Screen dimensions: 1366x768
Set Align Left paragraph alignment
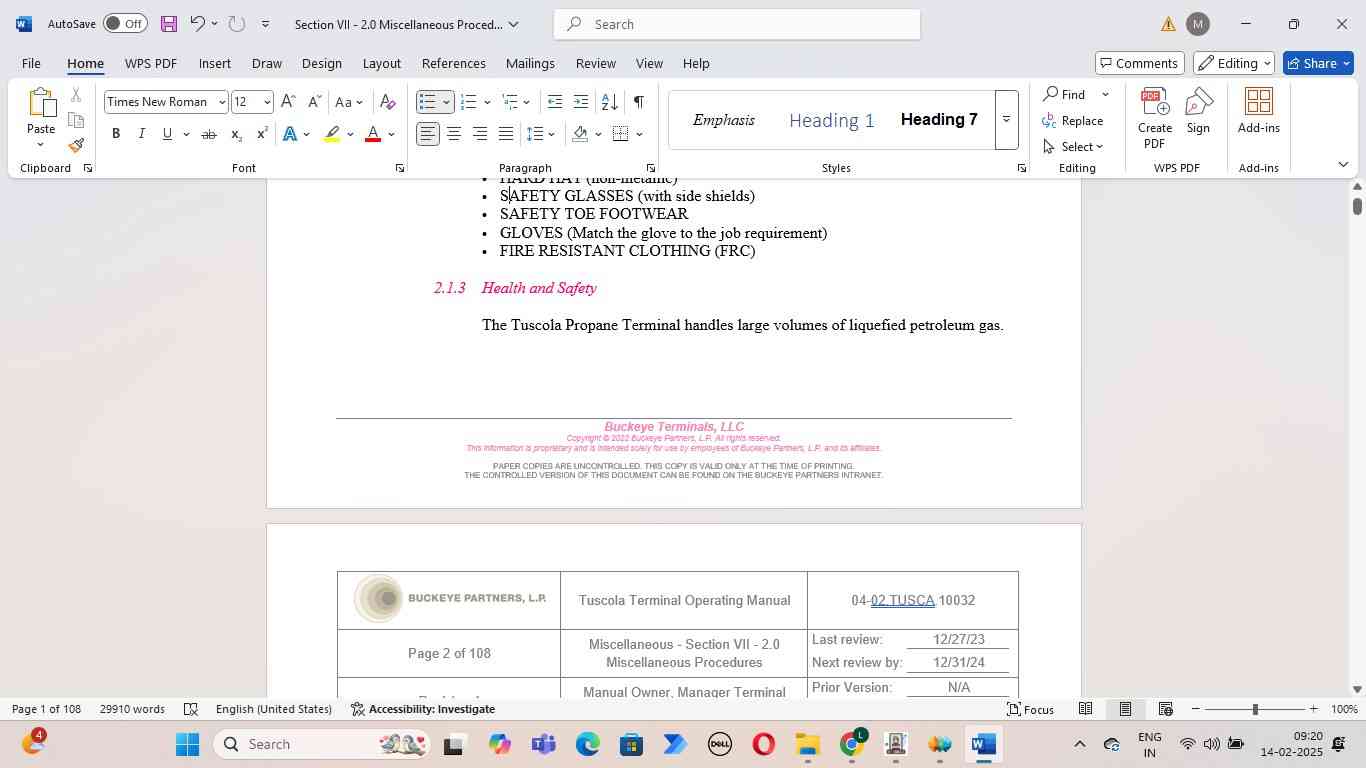(x=427, y=134)
